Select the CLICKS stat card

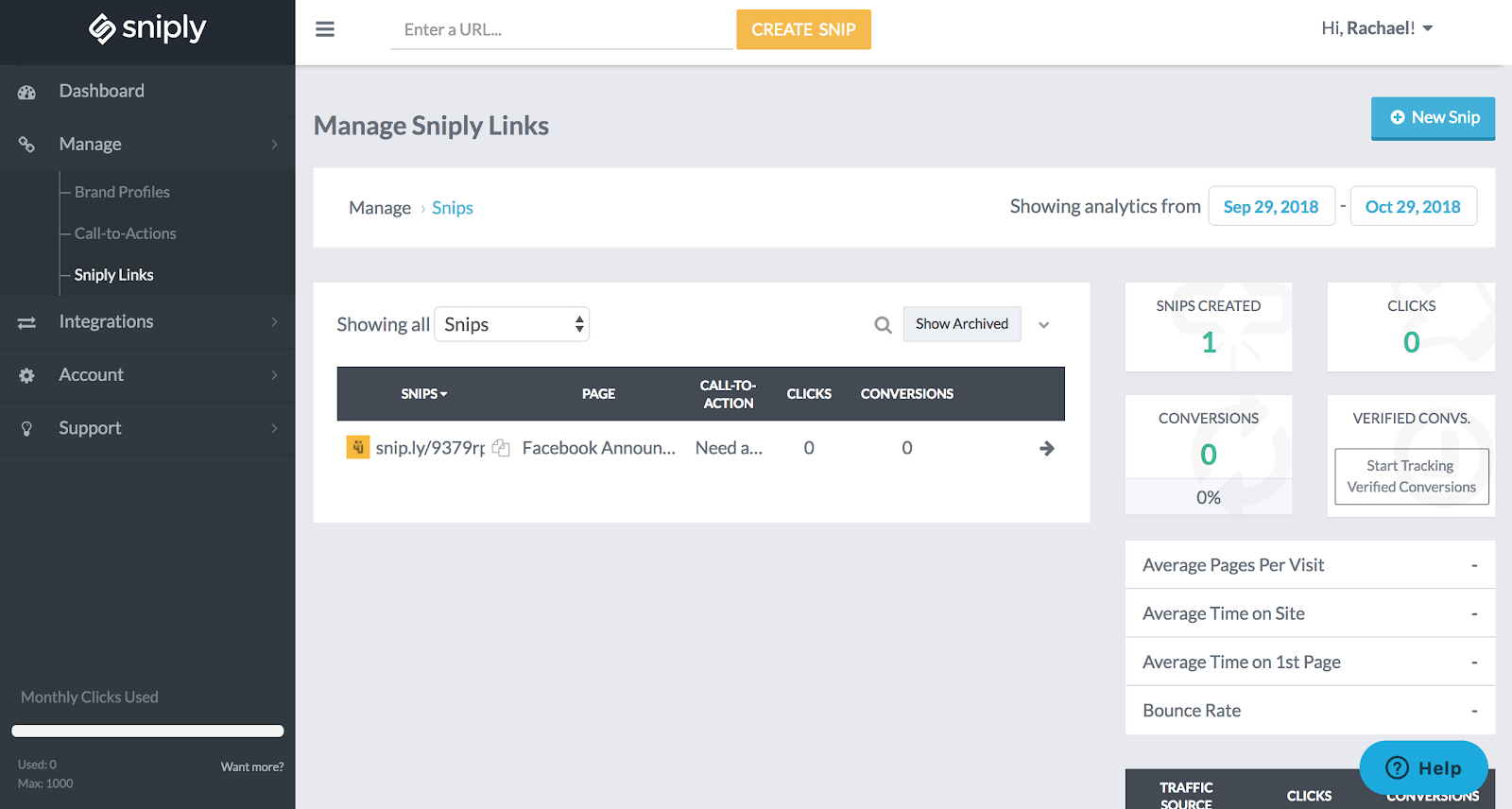point(1411,327)
